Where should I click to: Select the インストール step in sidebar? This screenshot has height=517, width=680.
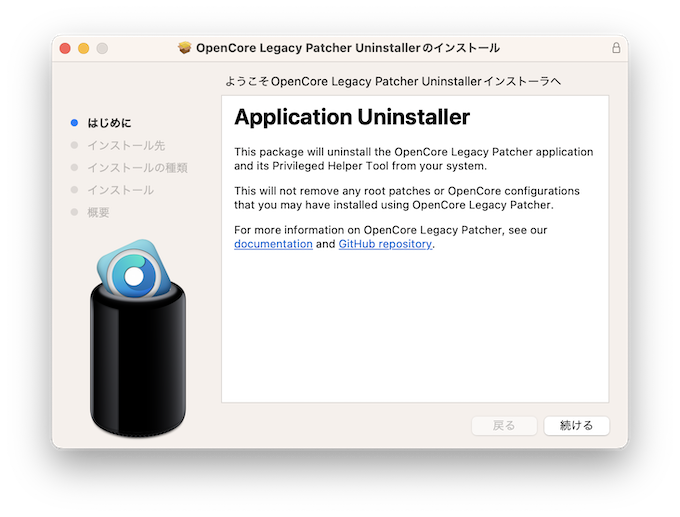click(x=121, y=190)
